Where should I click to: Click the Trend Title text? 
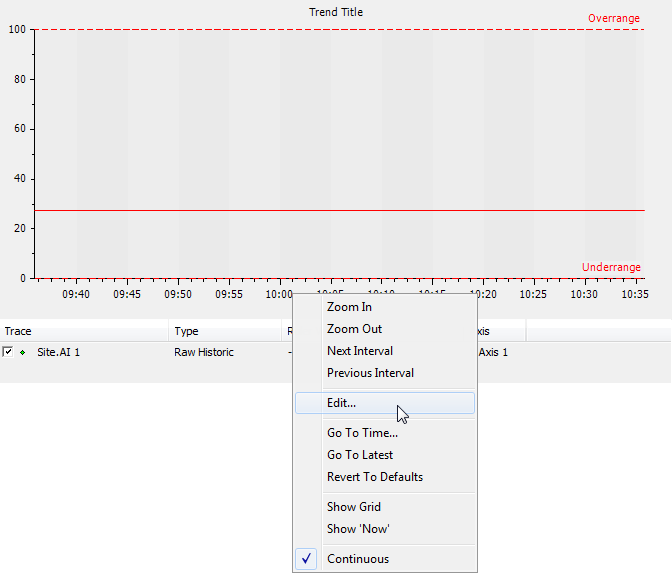(336, 13)
